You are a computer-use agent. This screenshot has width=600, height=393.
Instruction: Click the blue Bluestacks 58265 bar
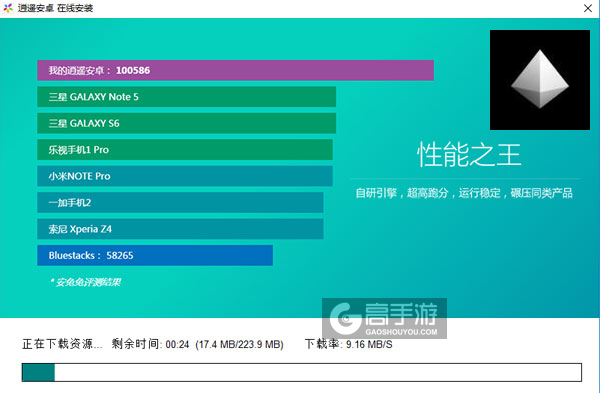click(x=155, y=255)
